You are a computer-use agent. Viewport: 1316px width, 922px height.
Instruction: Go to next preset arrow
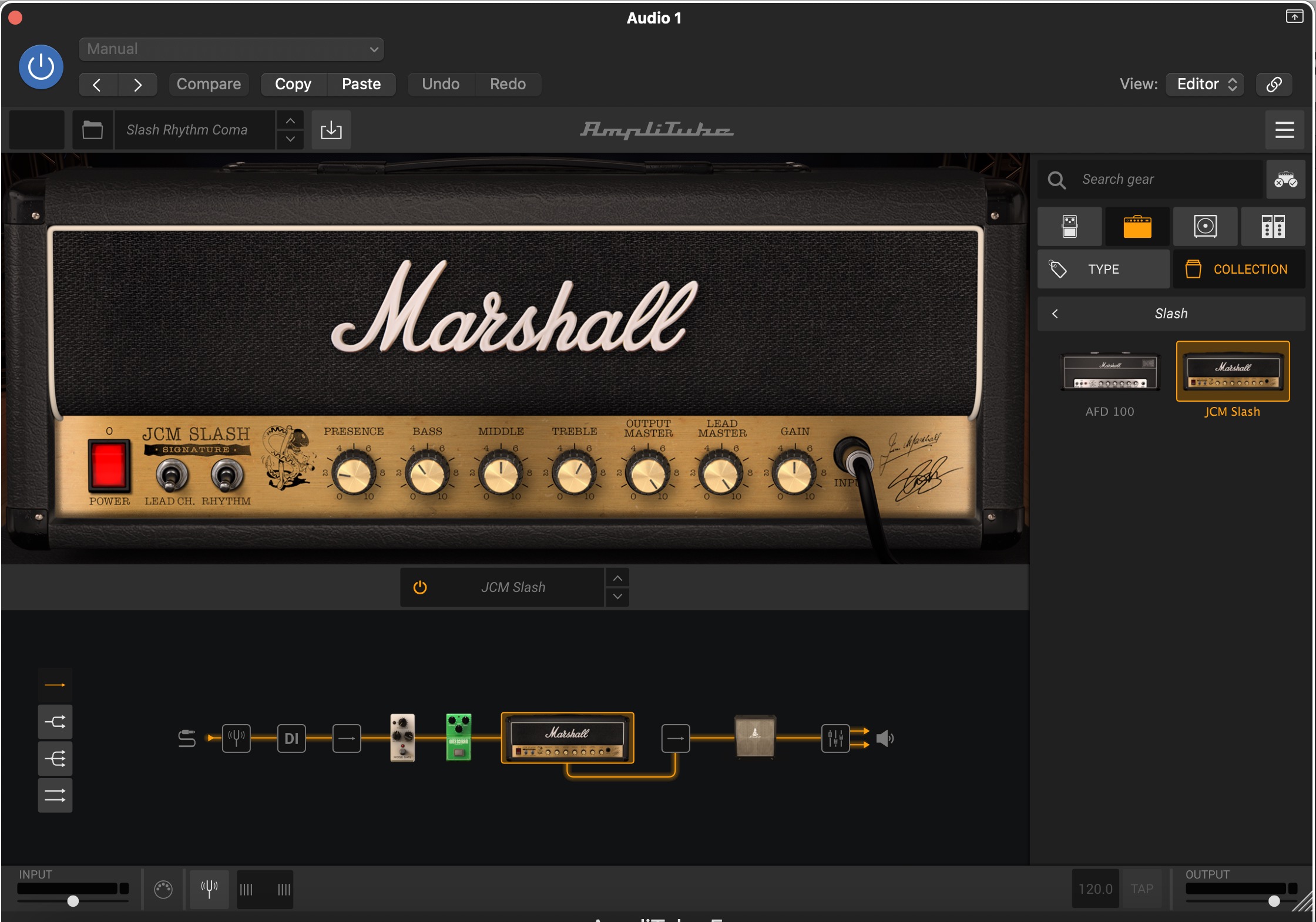coord(137,85)
